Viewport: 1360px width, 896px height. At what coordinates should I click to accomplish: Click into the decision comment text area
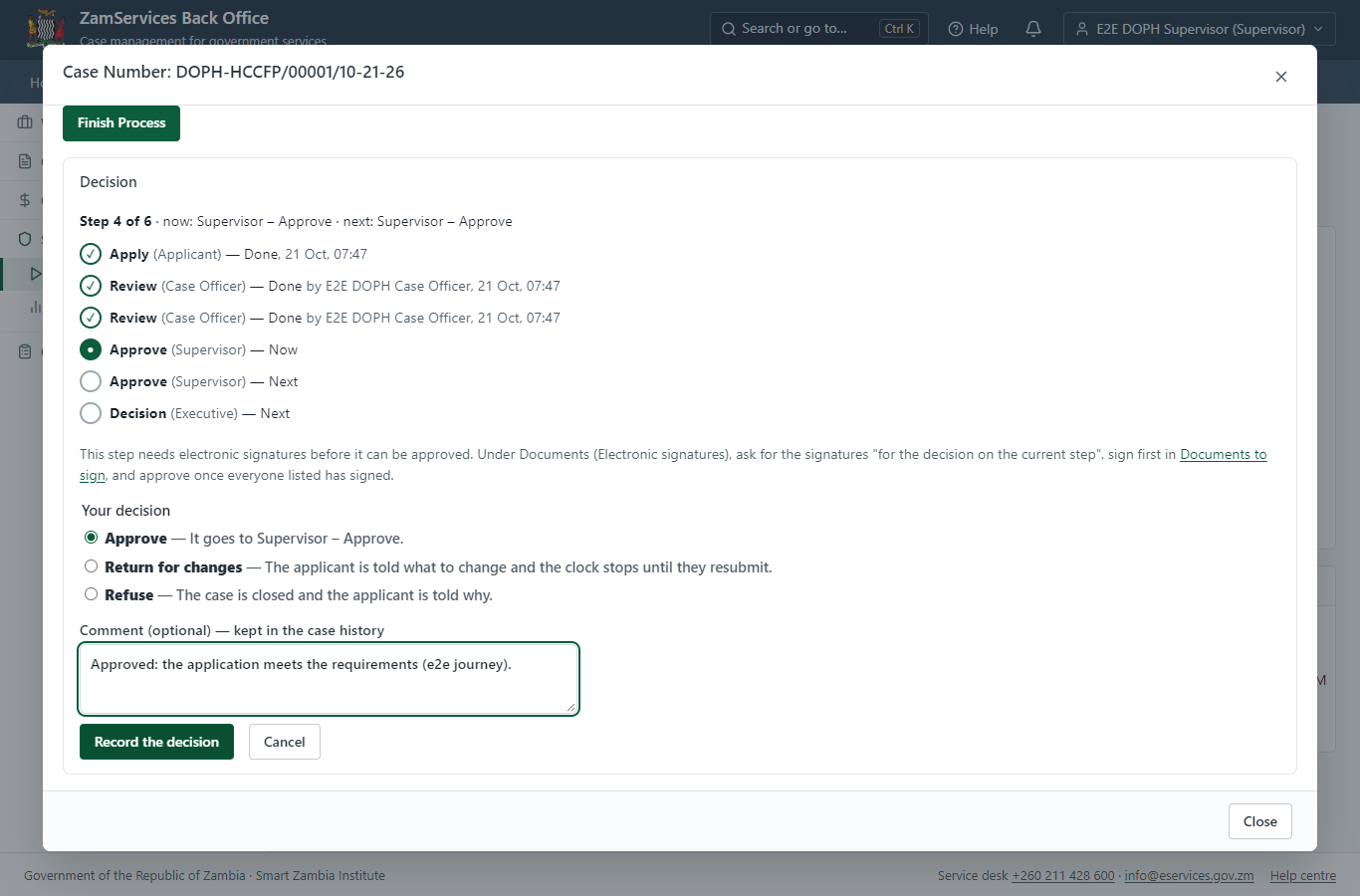pyautogui.click(x=329, y=679)
